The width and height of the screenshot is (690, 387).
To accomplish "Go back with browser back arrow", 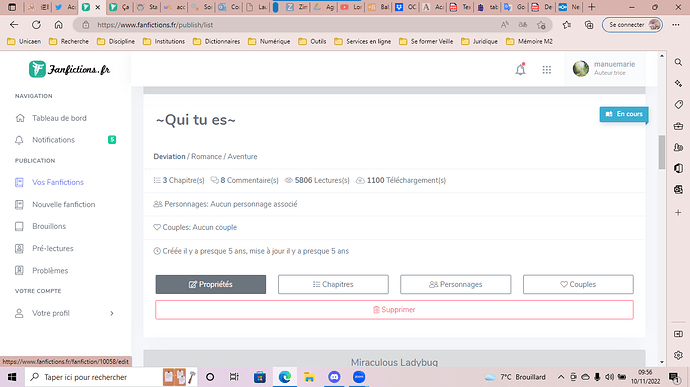I will (14, 25).
